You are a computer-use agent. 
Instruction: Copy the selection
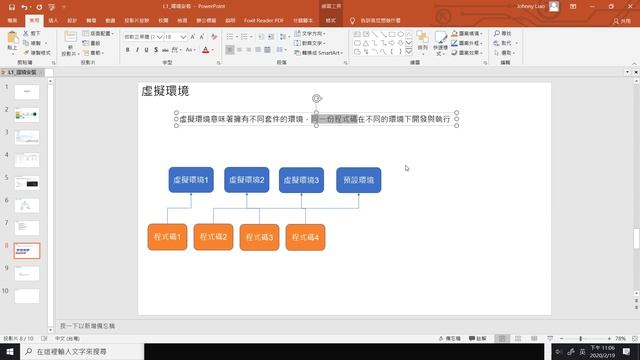[33, 43]
